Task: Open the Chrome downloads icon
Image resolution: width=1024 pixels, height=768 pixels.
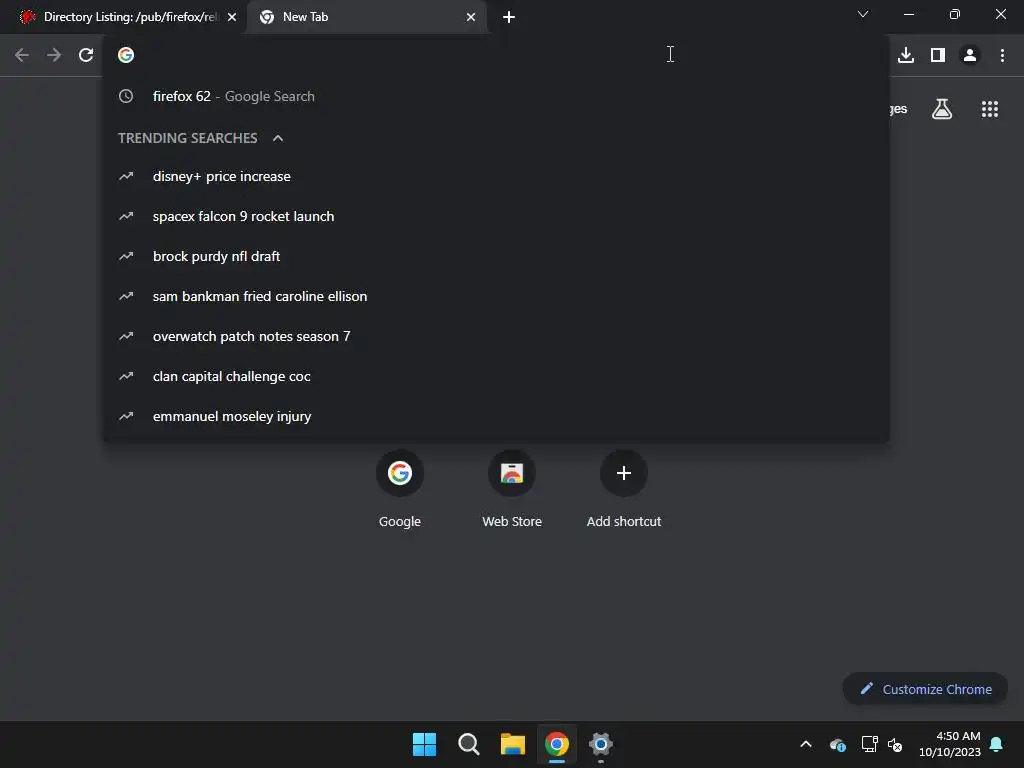Action: click(906, 55)
